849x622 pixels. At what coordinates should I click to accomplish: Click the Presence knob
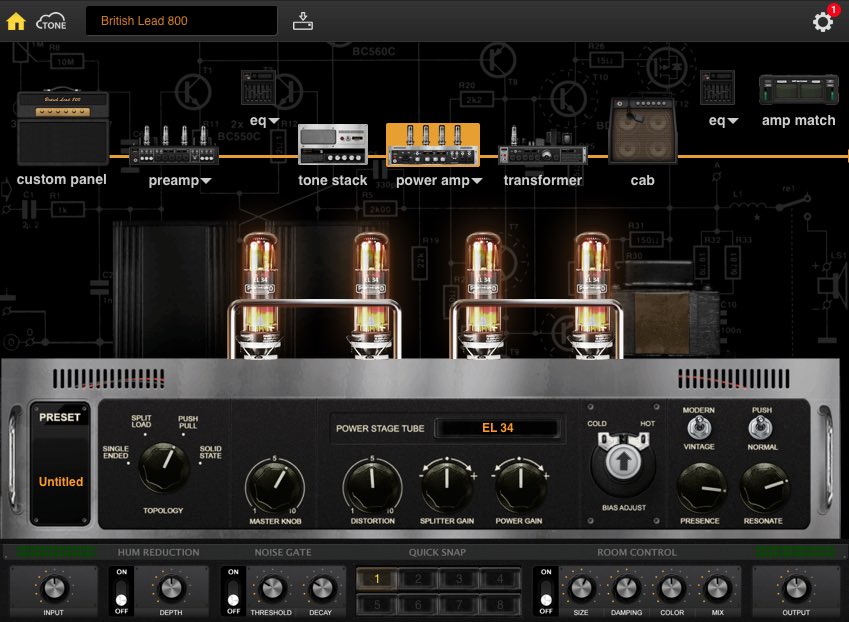(702, 488)
